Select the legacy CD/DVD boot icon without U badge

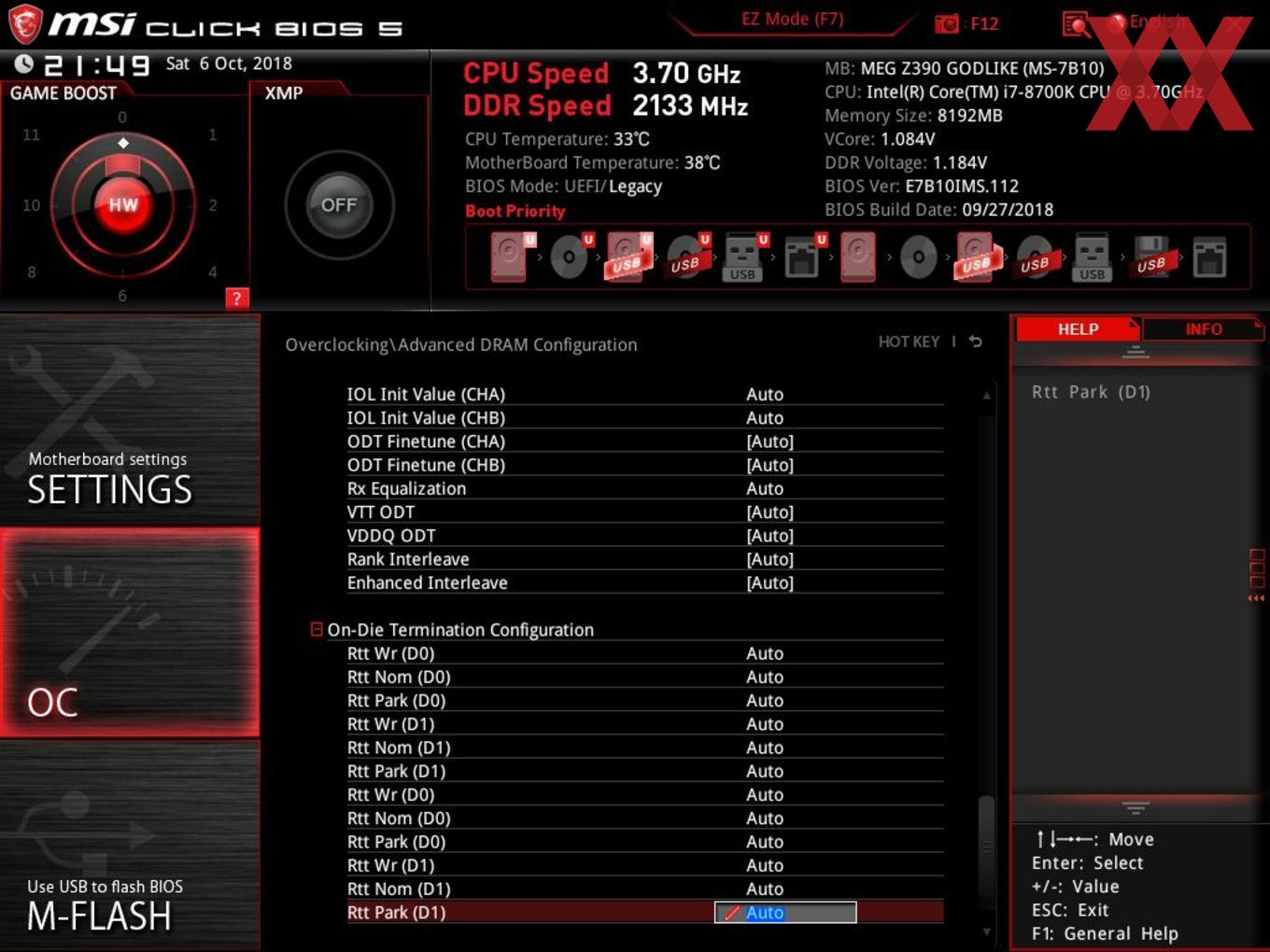coord(919,257)
